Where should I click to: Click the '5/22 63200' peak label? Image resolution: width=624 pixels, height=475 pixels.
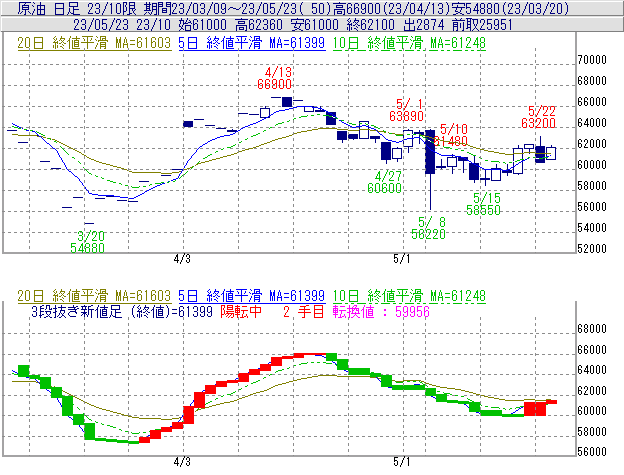[x=538, y=117]
